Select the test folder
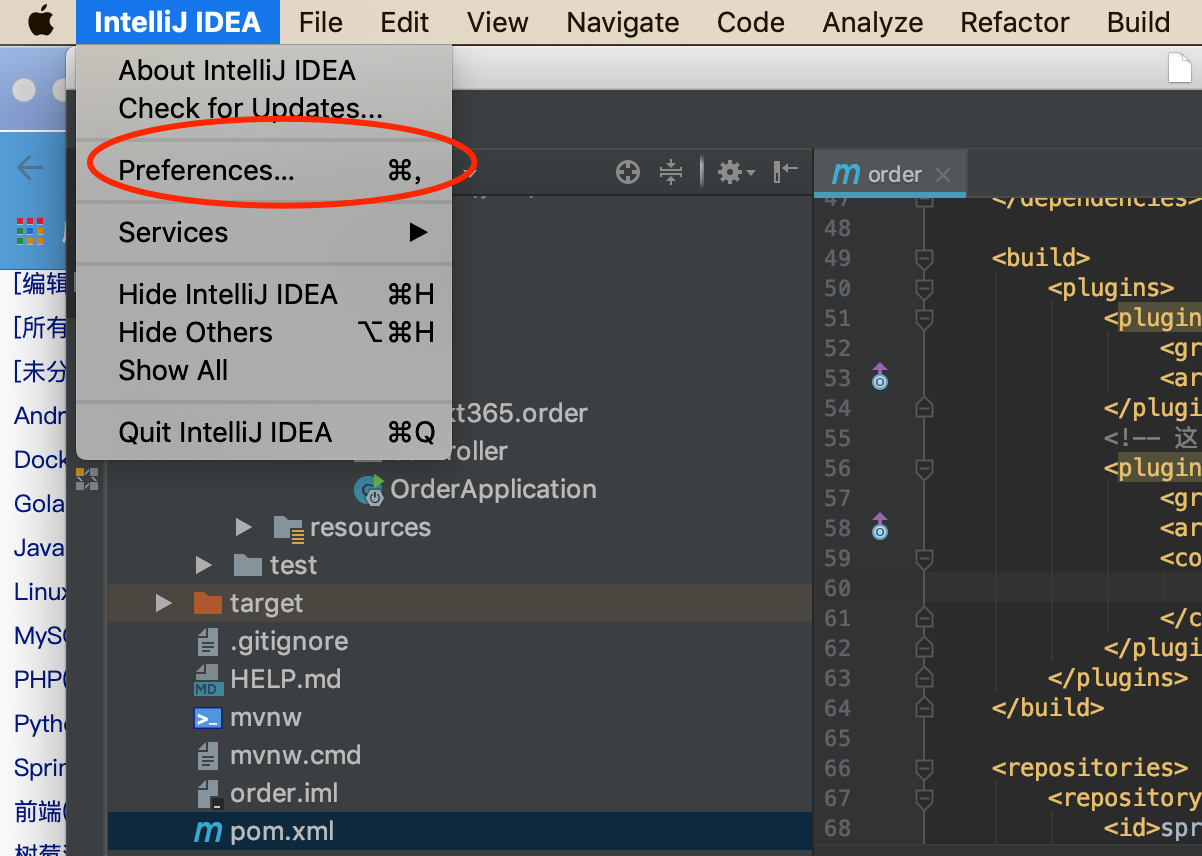Screen dimensions: 1202x856 (x=293, y=566)
